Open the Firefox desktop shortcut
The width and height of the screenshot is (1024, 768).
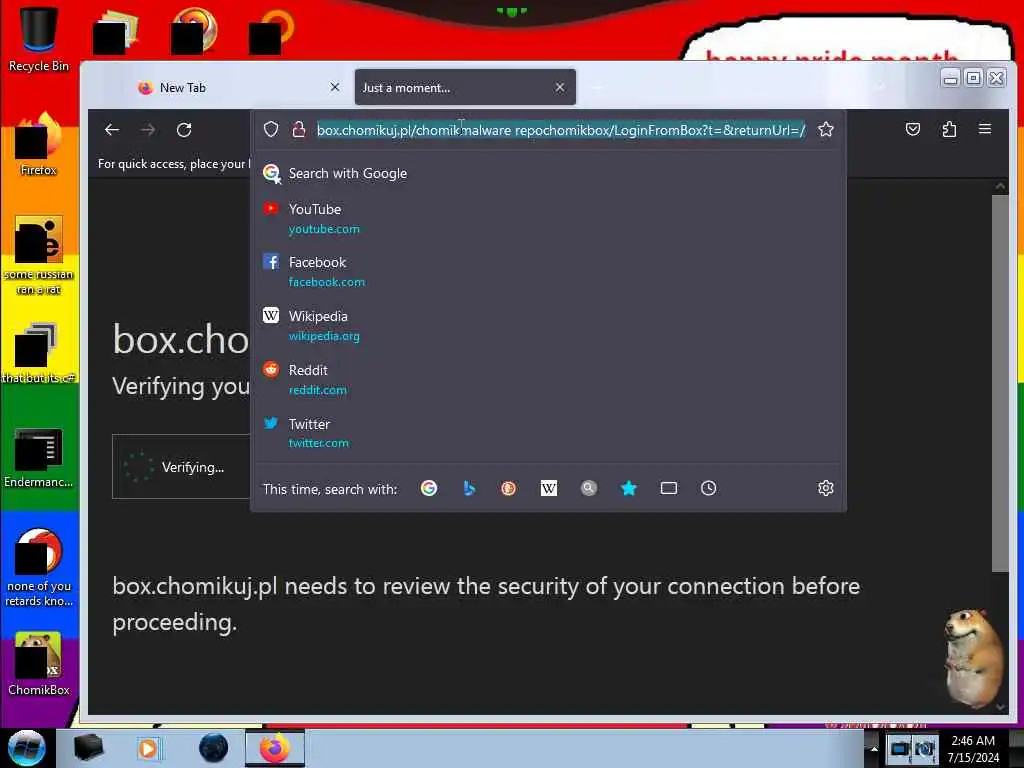39,145
